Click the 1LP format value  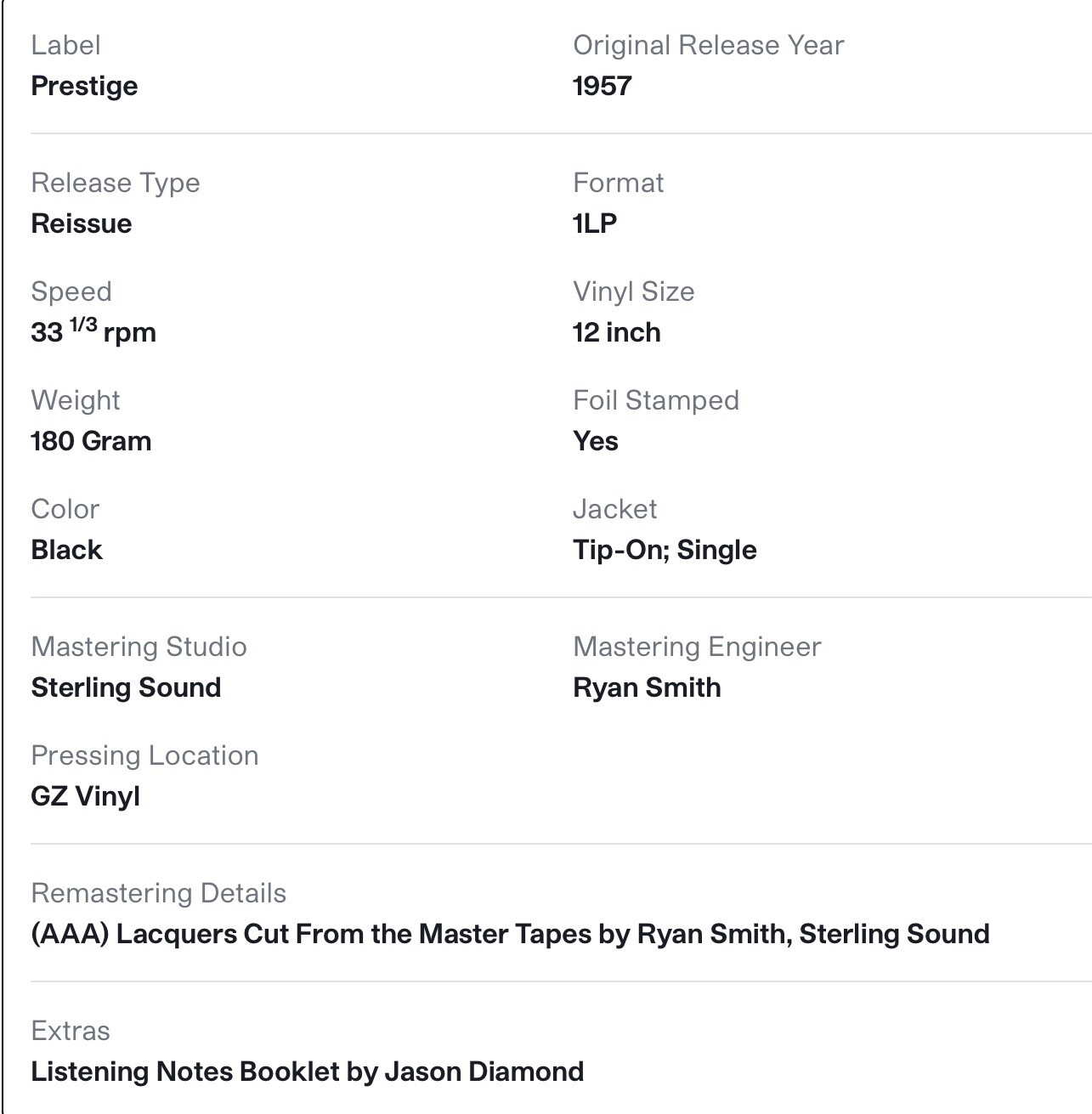pyautogui.click(x=595, y=223)
